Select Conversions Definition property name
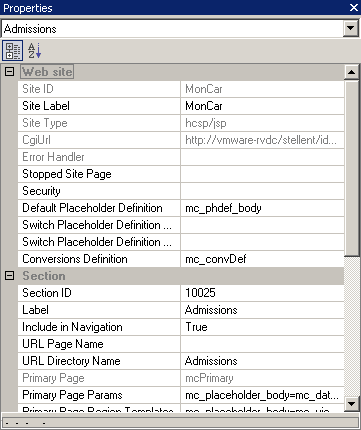The image size is (361, 430). tap(75, 259)
